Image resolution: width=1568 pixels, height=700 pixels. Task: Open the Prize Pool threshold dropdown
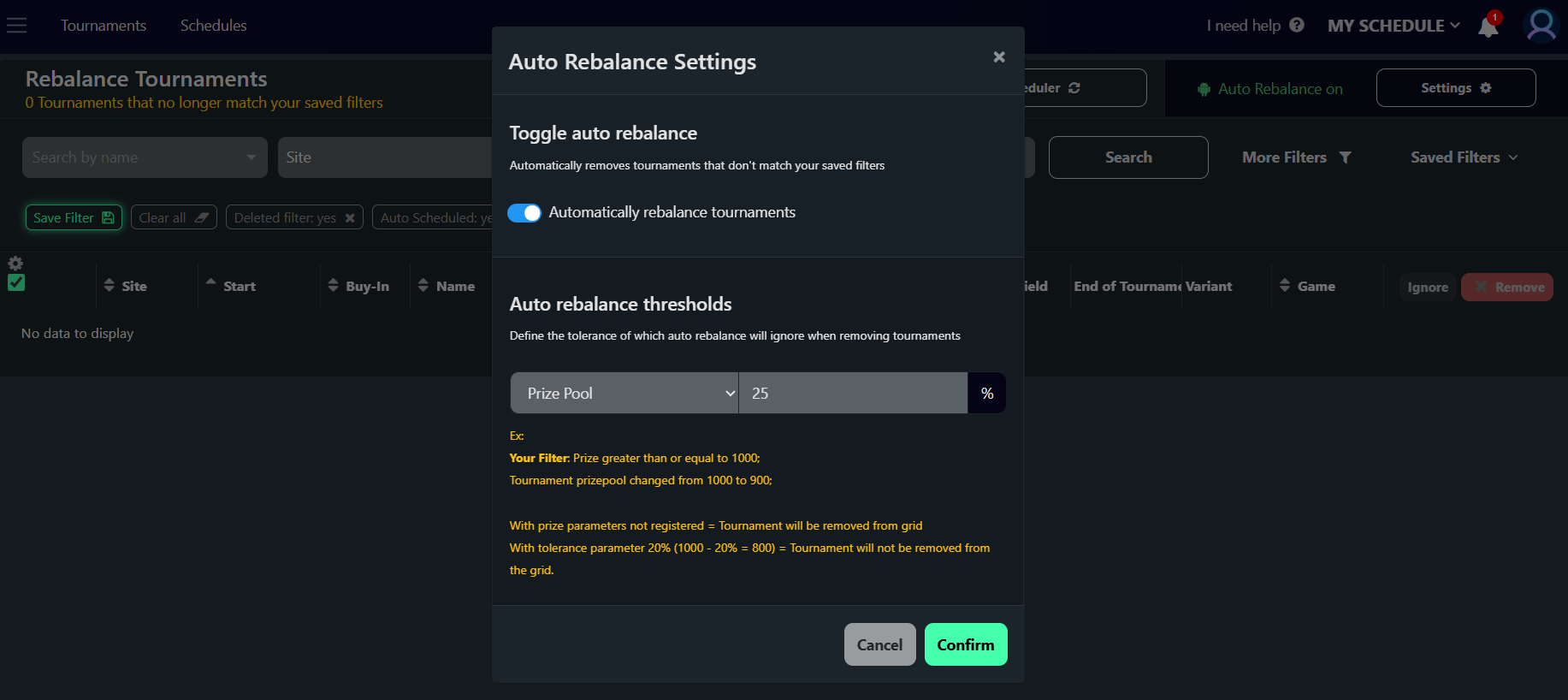point(624,394)
